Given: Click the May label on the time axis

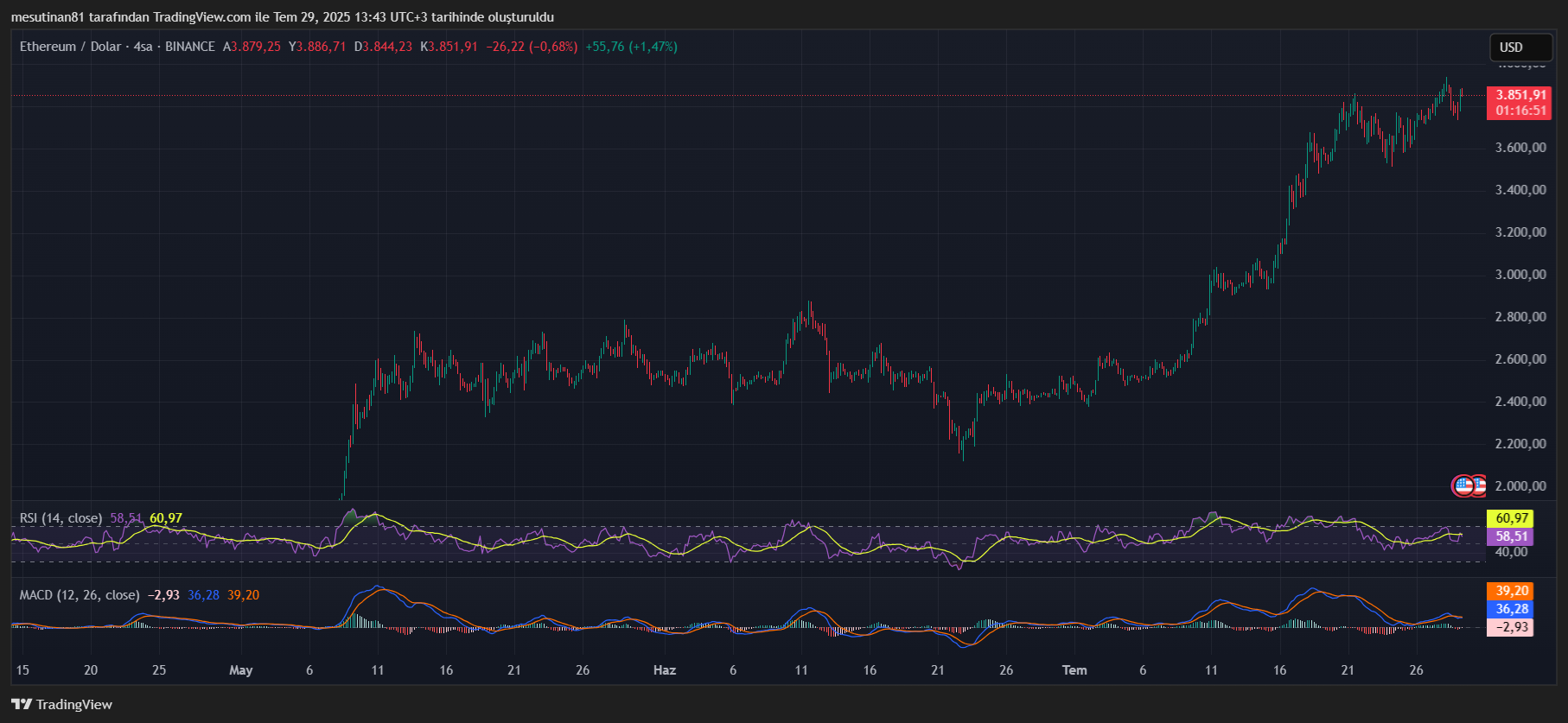Looking at the screenshot, I should (x=241, y=670).
